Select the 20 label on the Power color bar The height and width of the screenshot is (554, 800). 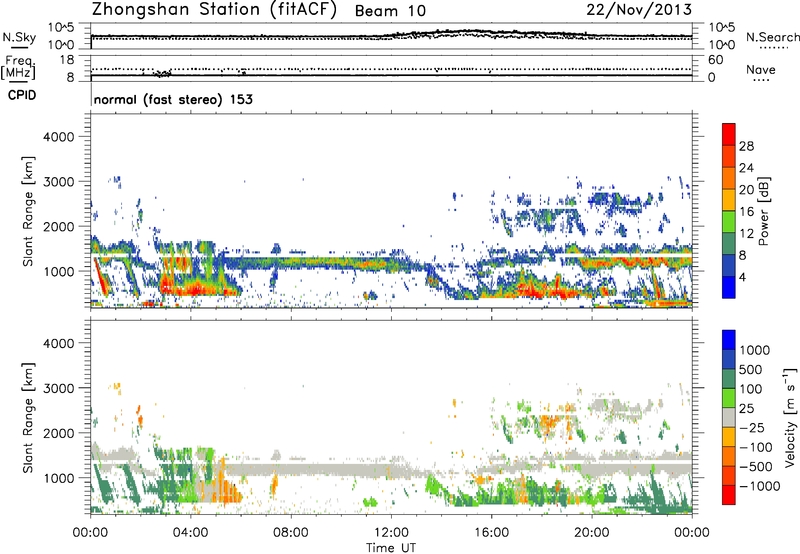[746, 190]
